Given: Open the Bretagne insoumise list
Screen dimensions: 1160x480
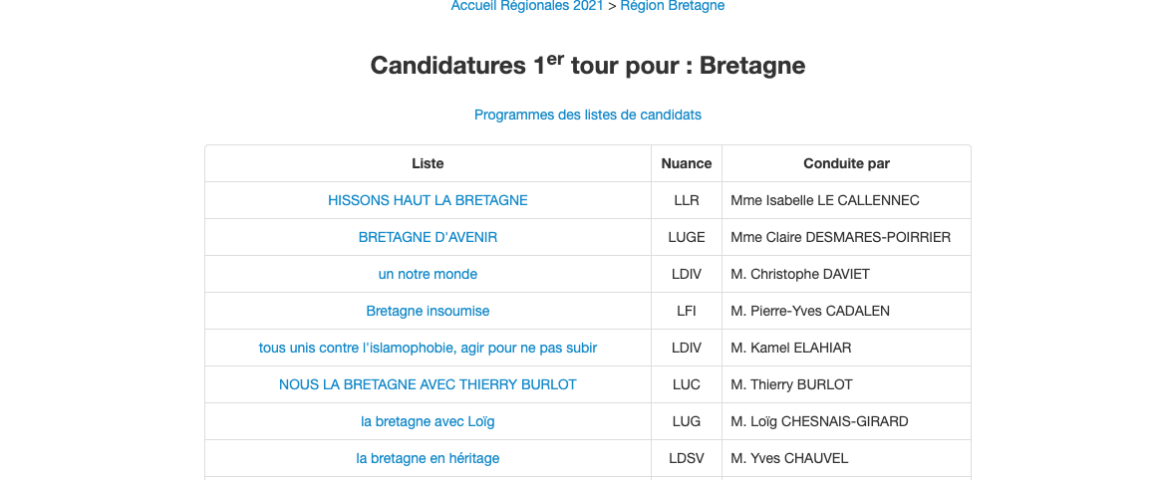Looking at the screenshot, I should tap(427, 311).
